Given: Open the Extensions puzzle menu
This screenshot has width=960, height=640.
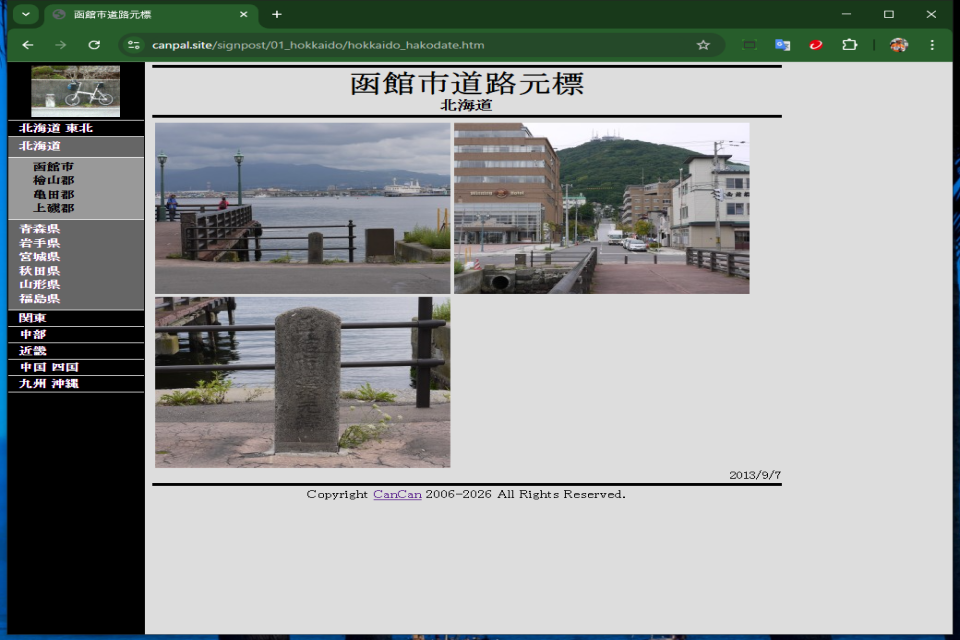Looking at the screenshot, I should (849, 45).
